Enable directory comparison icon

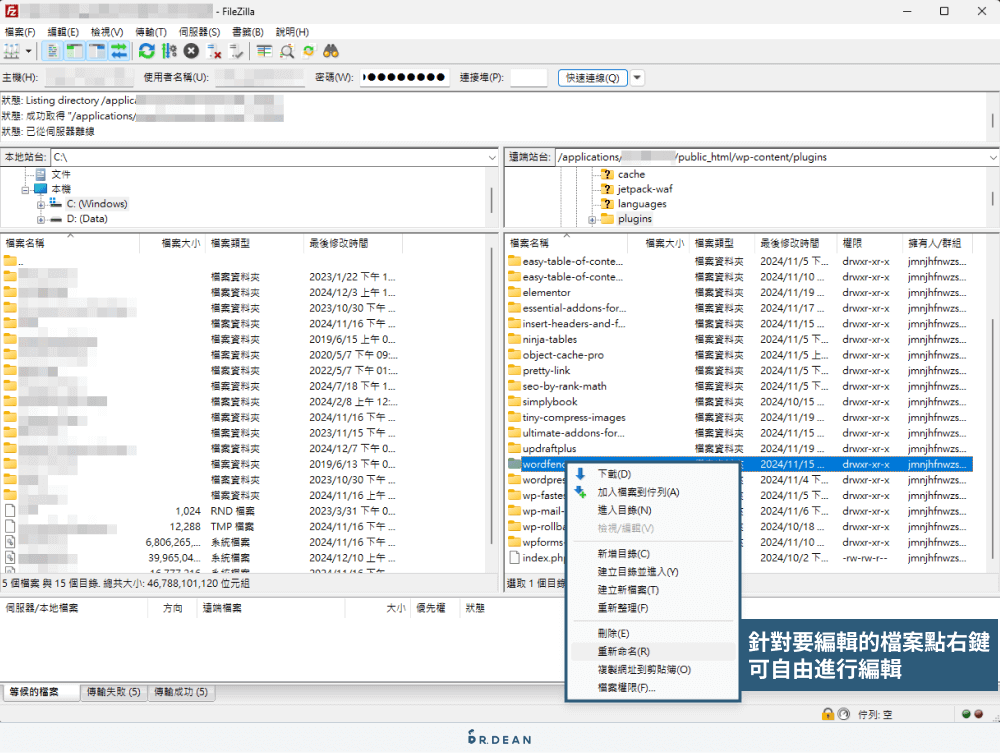tap(285, 51)
